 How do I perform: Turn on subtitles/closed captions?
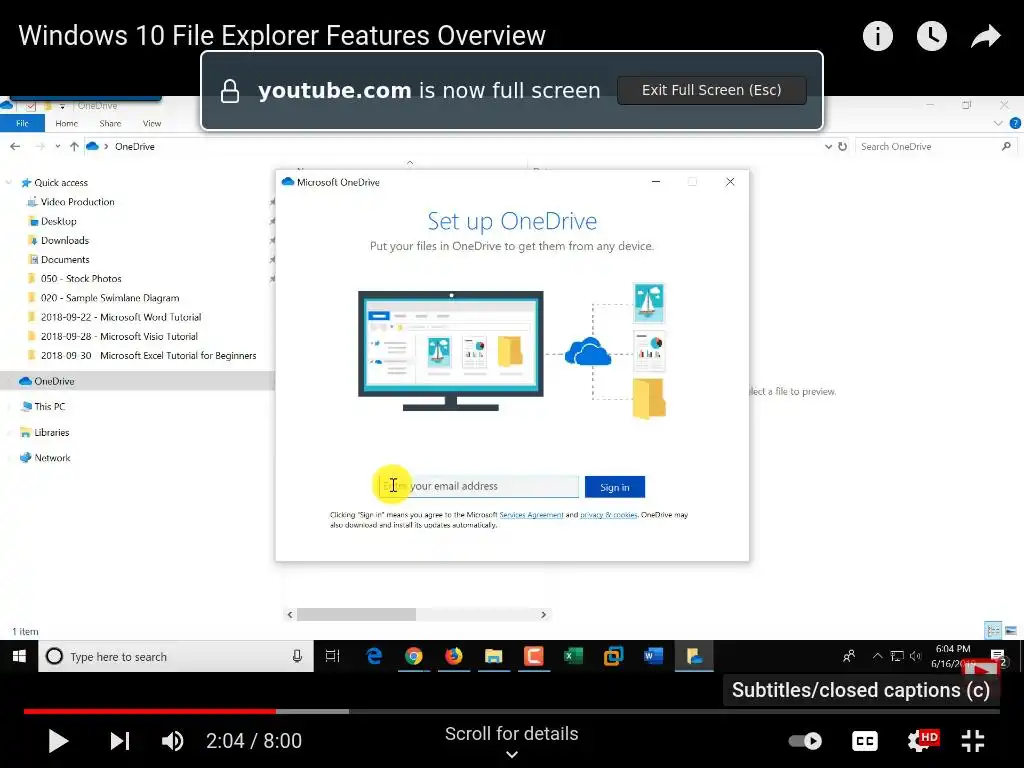coord(865,741)
